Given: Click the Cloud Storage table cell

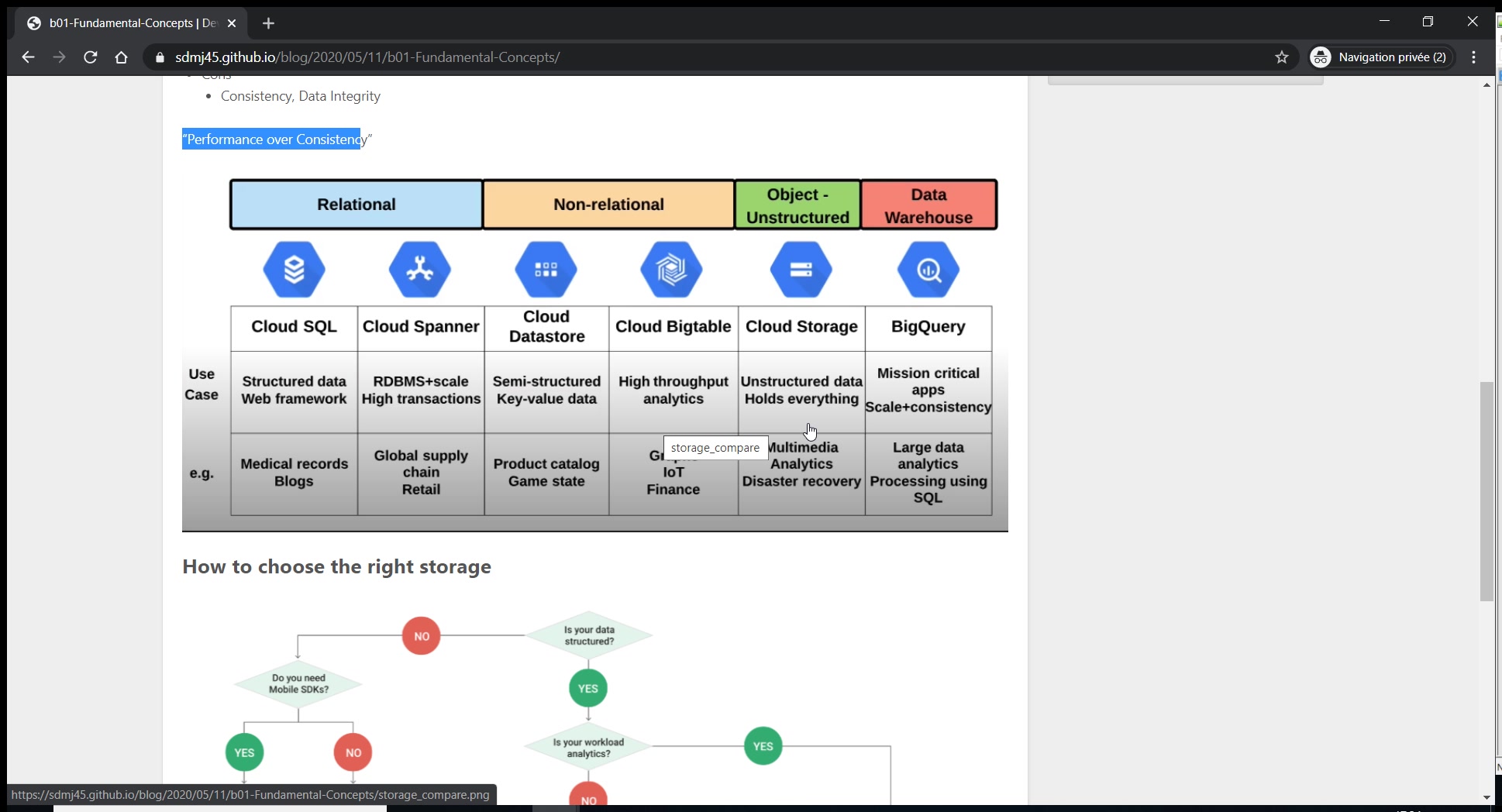Looking at the screenshot, I should tap(801, 328).
